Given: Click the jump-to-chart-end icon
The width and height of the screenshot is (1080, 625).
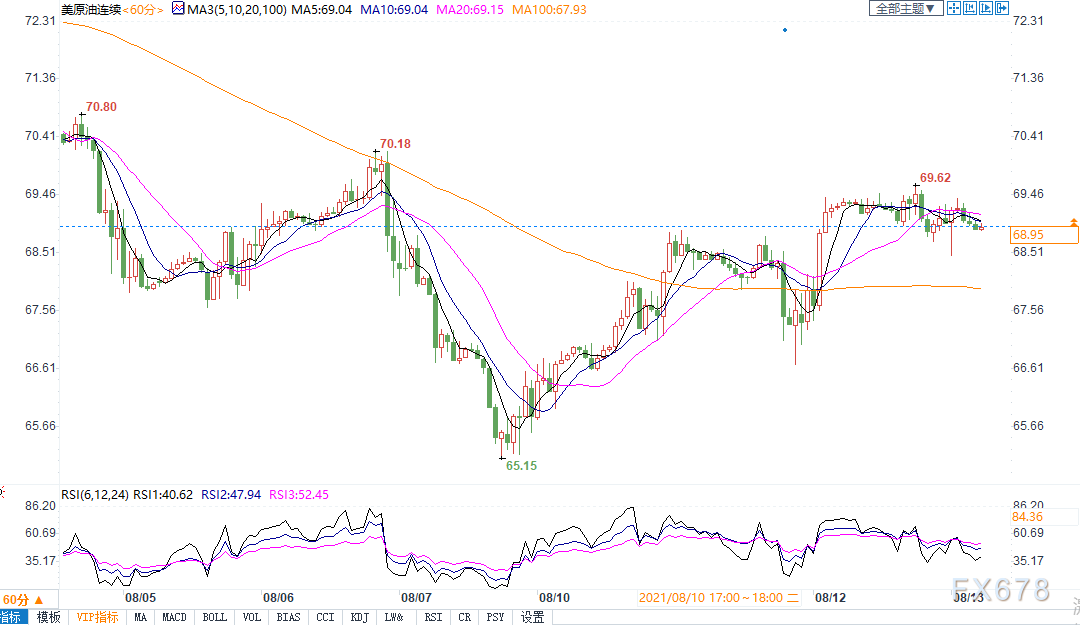Looking at the screenshot, I should point(986,8).
